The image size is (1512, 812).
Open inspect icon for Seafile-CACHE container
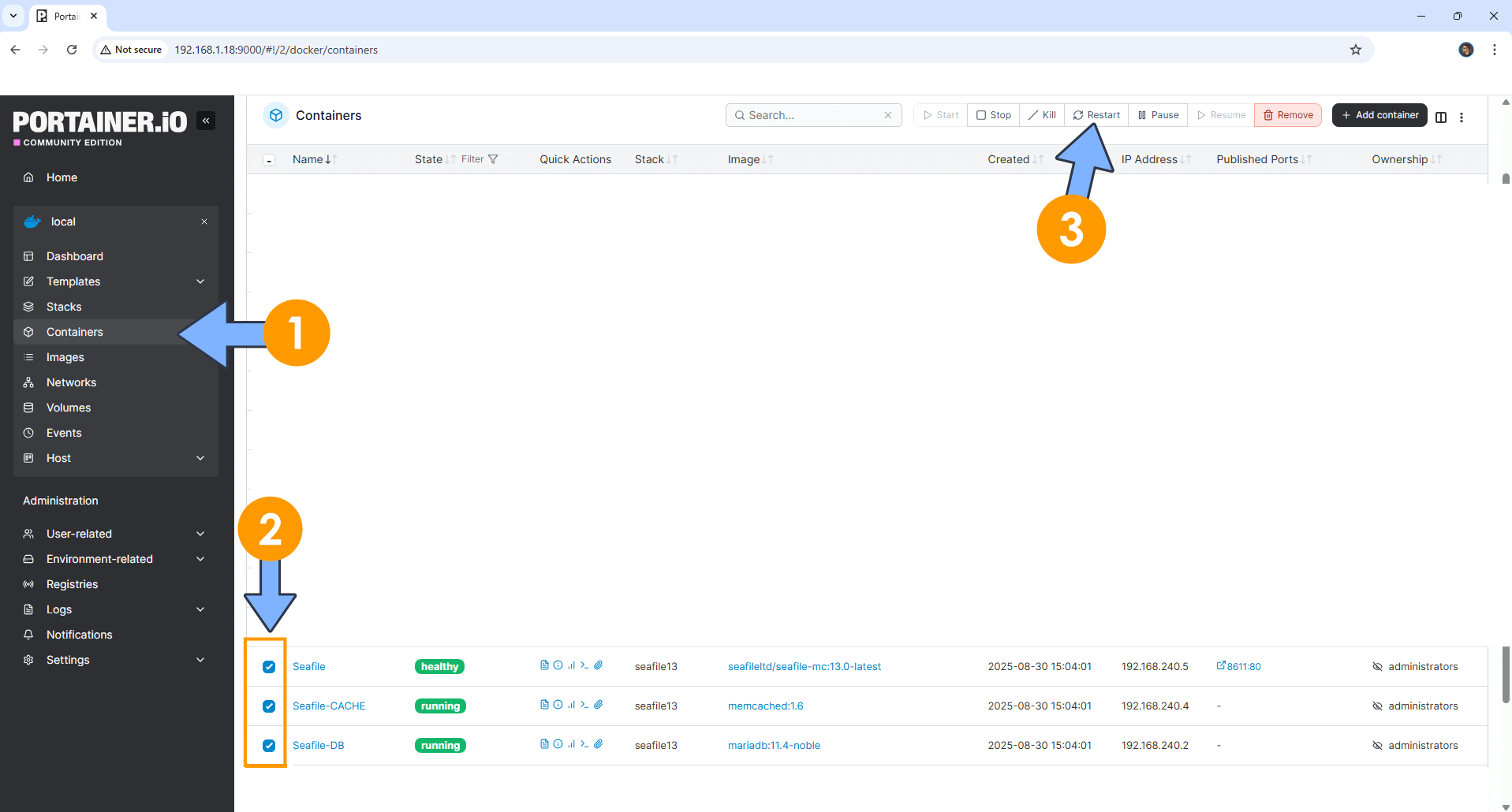(x=558, y=705)
